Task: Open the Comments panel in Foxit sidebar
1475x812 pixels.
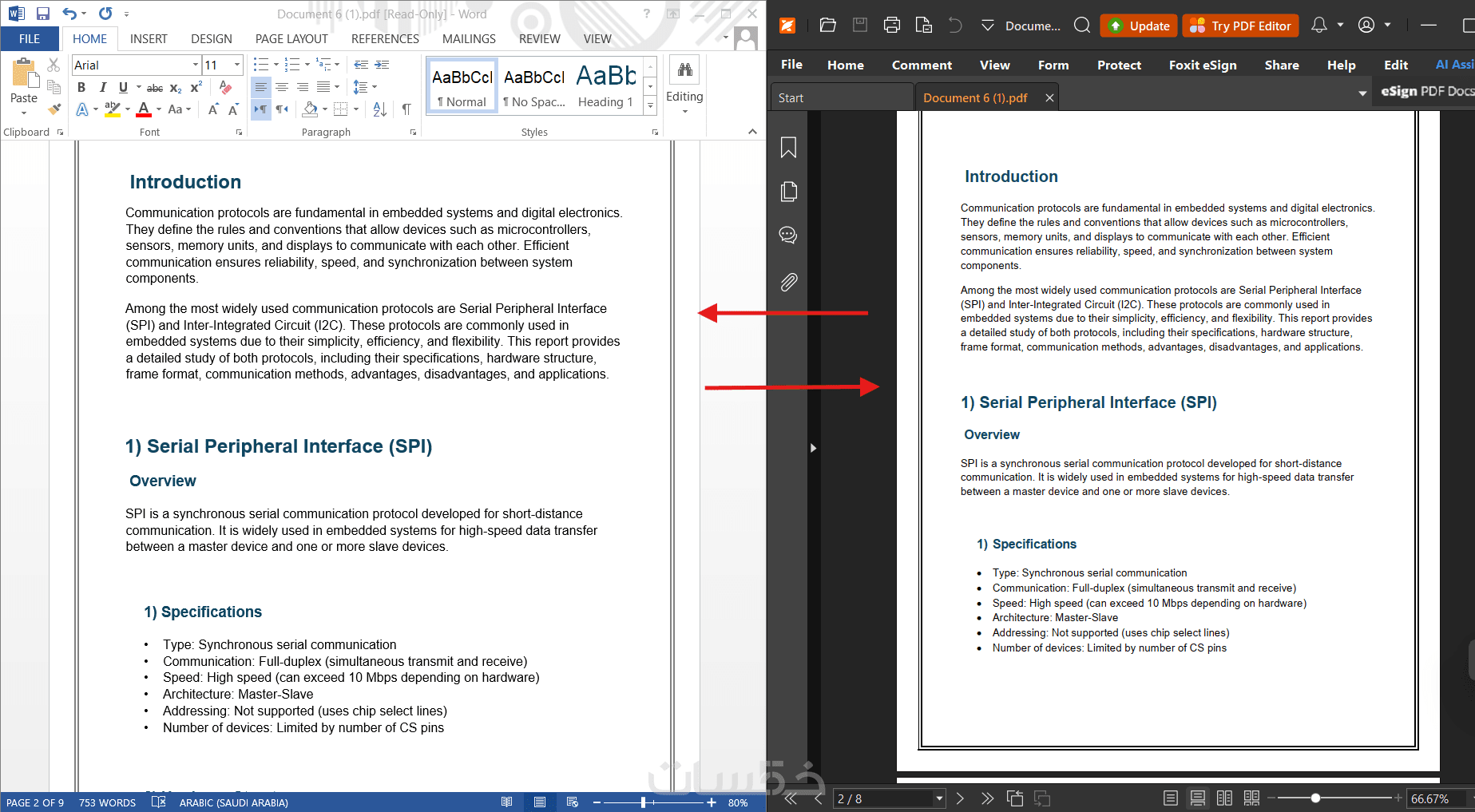Action: pyautogui.click(x=788, y=236)
